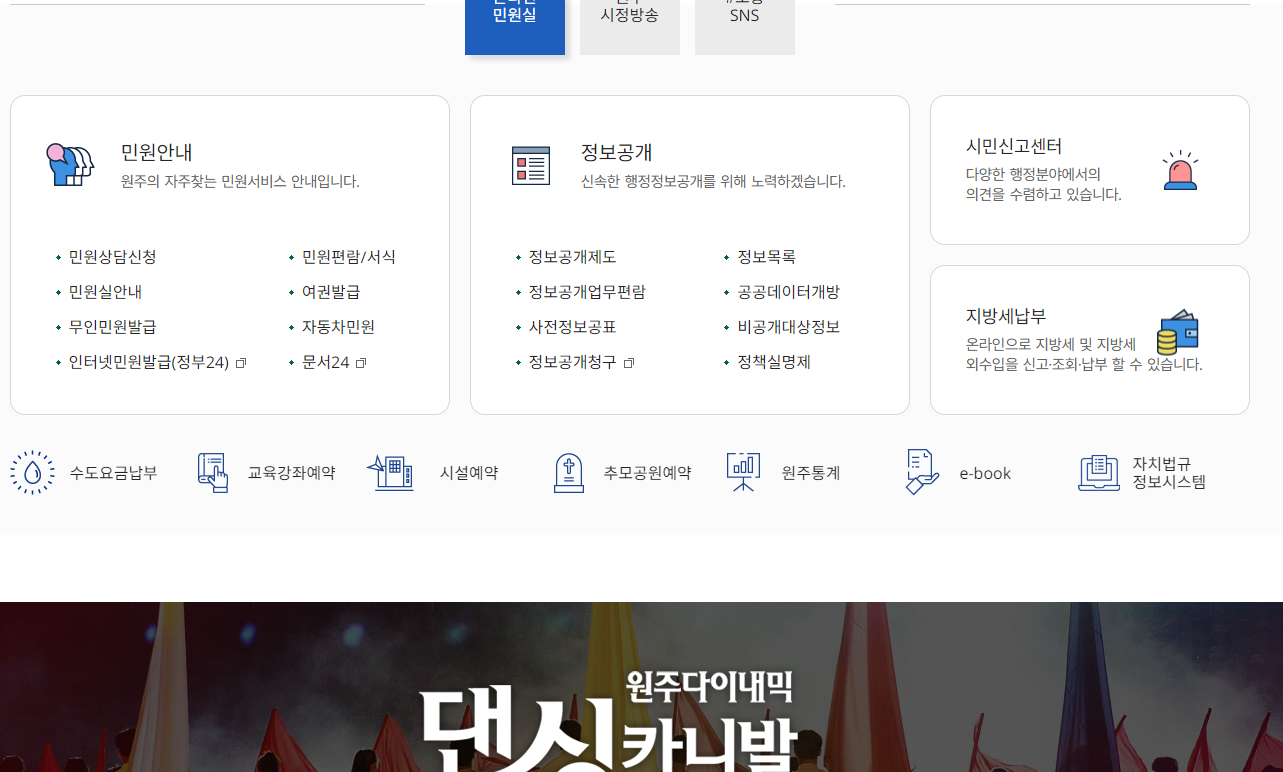Open the 시민신고센터 heading
This screenshot has width=1283, height=772.
pyautogui.click(x=1014, y=146)
